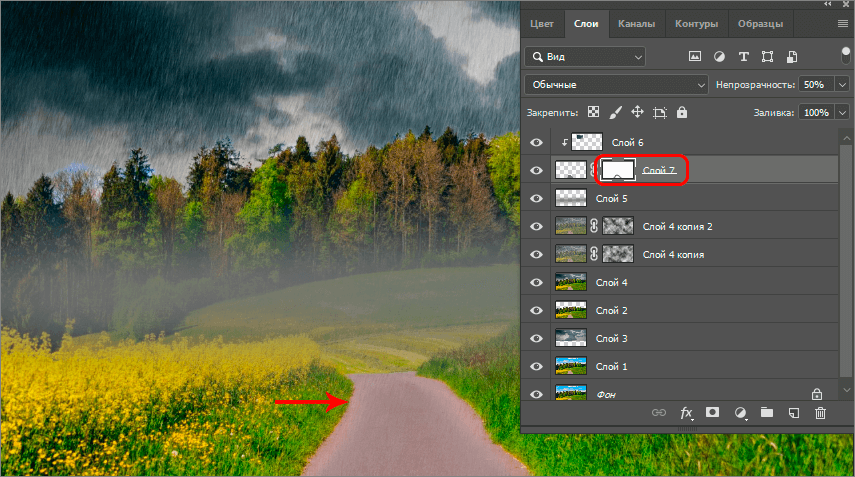This screenshot has height=477, width=855.
Task: Select the Слой 7 layer mask thumbnail
Action: (x=617, y=171)
